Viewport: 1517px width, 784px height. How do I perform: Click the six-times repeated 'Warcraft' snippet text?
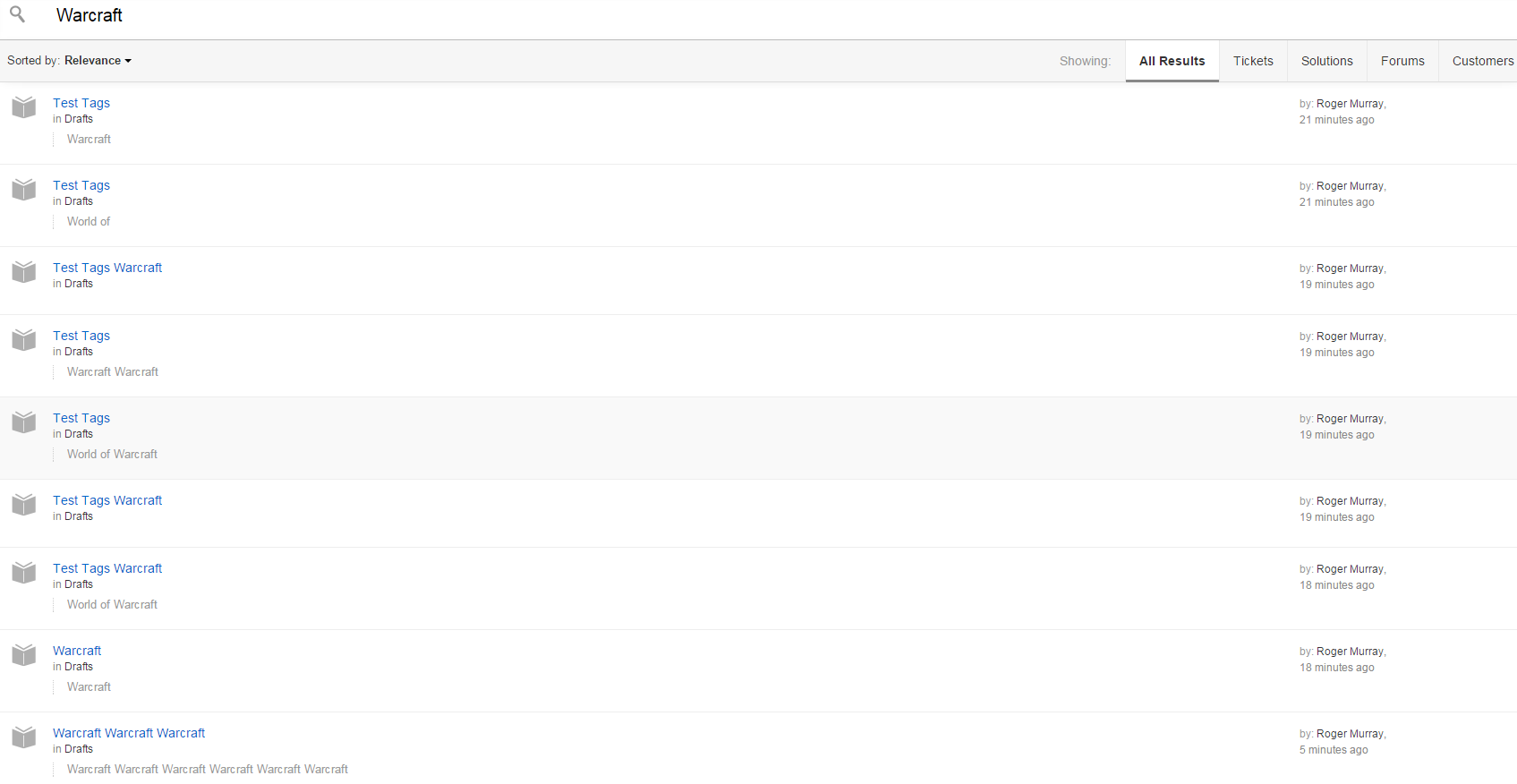click(208, 769)
